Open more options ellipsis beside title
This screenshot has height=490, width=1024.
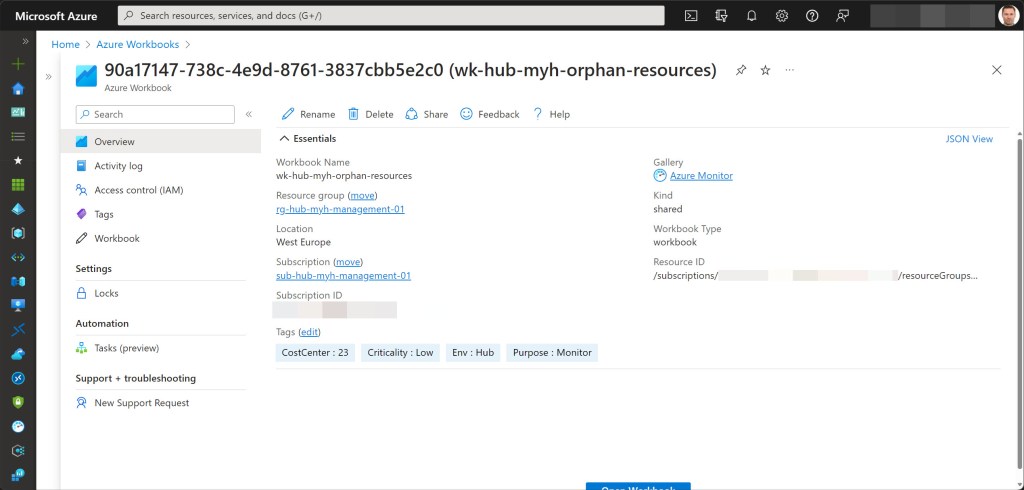(x=790, y=70)
